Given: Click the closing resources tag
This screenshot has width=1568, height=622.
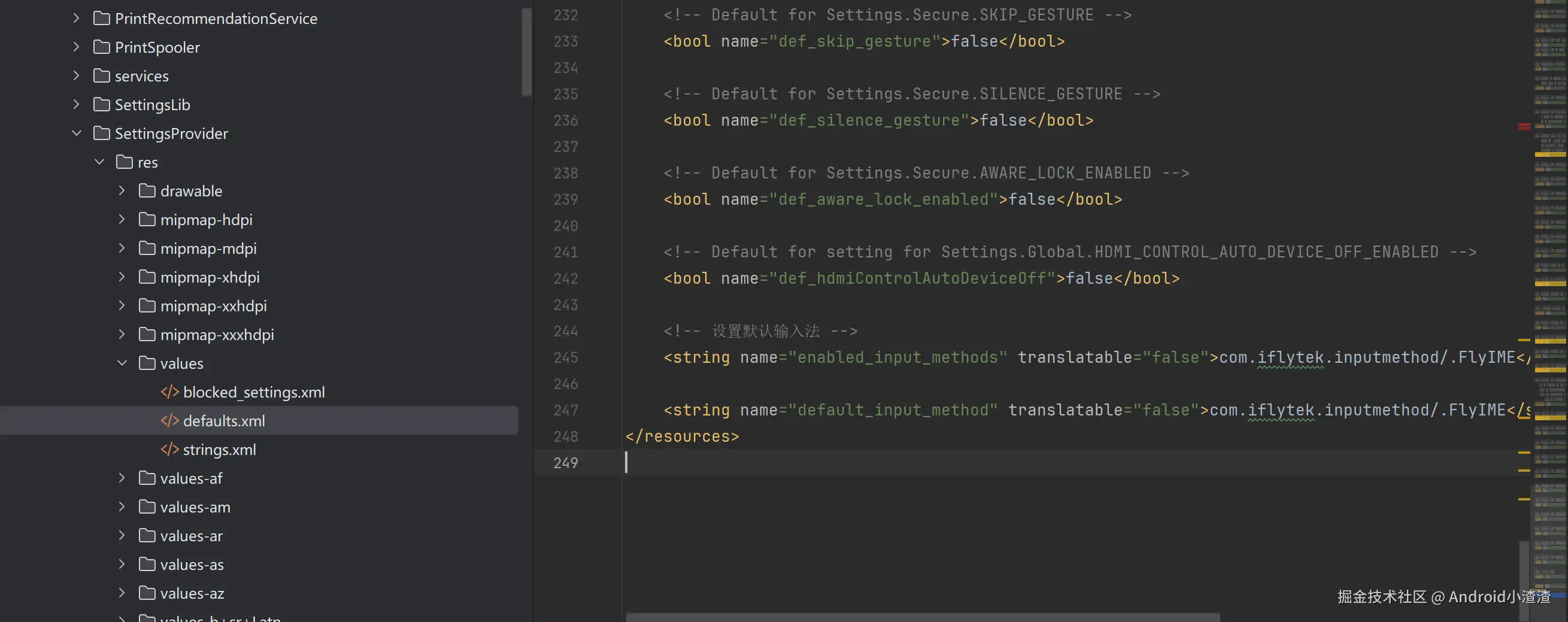Looking at the screenshot, I should pos(683,436).
